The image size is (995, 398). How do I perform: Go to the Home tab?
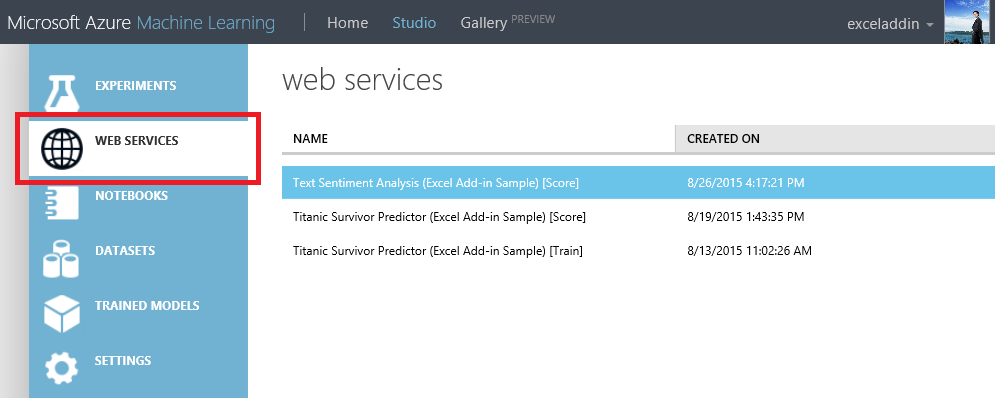pyautogui.click(x=347, y=23)
